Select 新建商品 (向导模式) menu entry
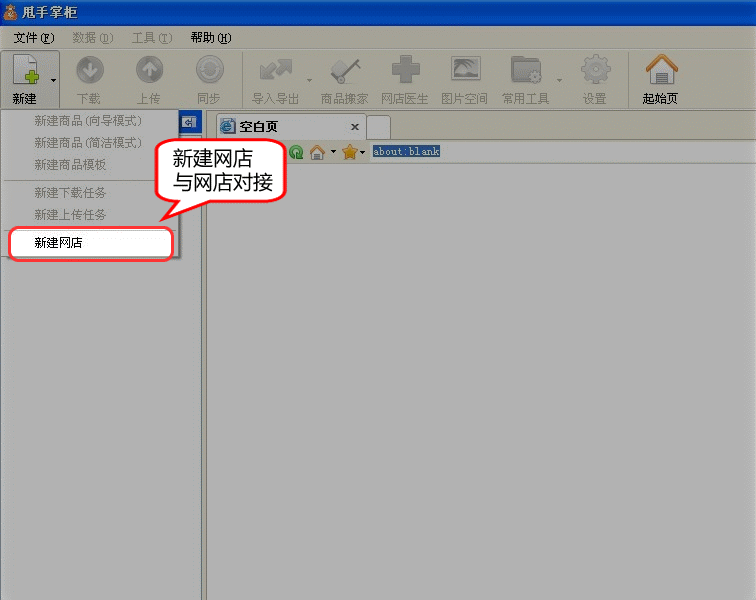 [90, 121]
